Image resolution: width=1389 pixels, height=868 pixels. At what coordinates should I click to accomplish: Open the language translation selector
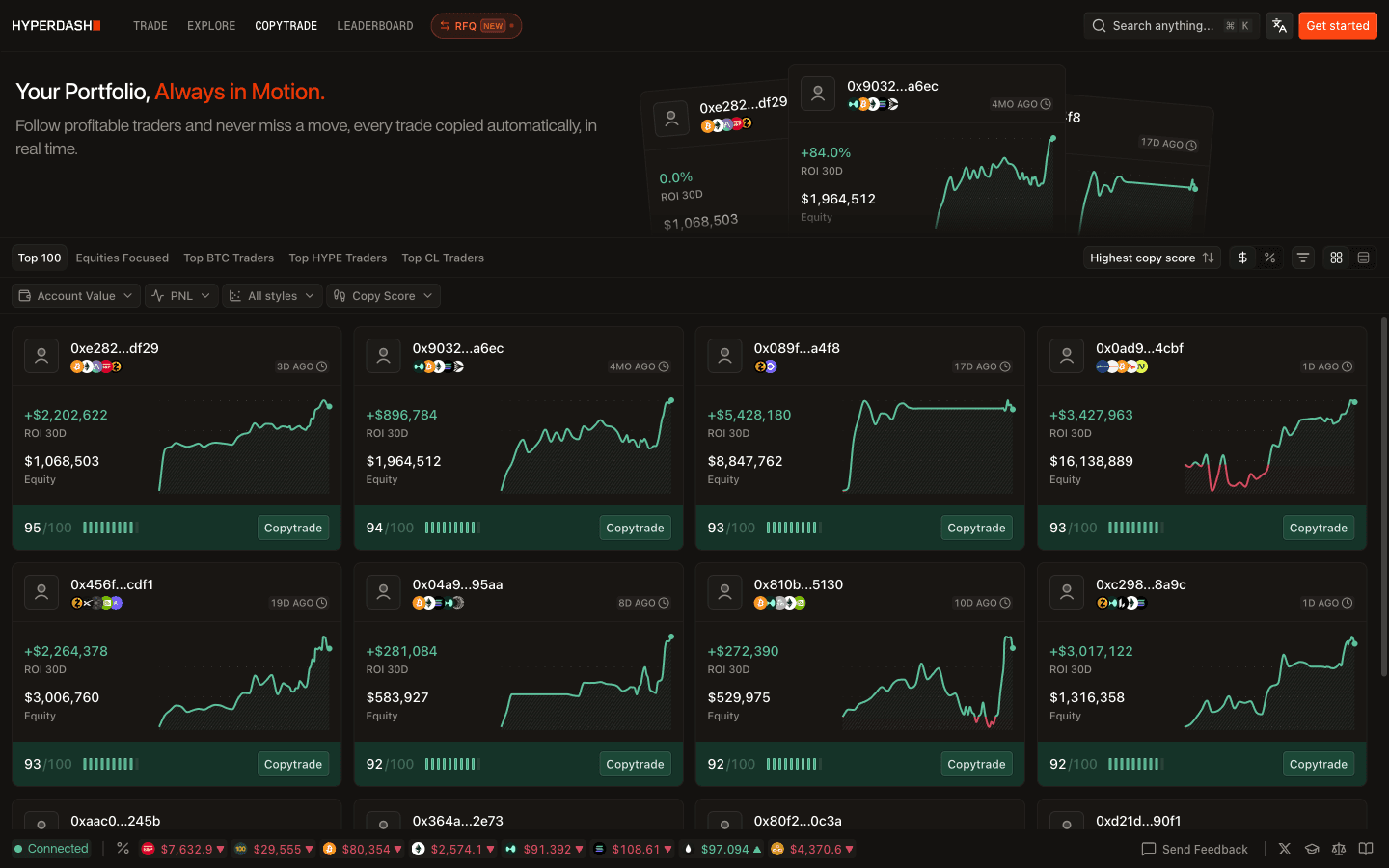(x=1279, y=26)
